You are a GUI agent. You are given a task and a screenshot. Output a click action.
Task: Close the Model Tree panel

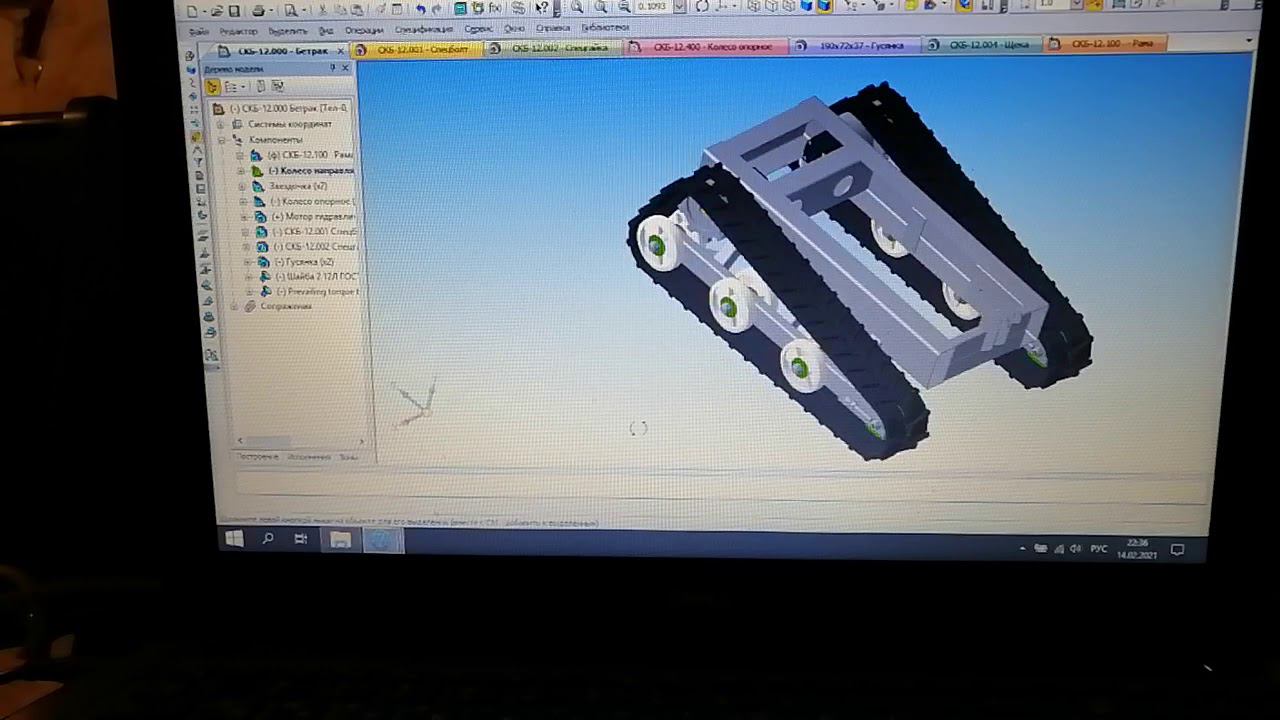[345, 68]
